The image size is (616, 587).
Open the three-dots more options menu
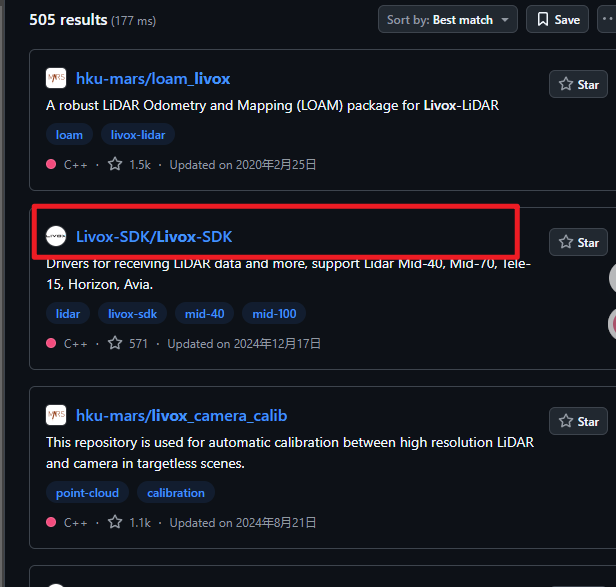pos(607,19)
